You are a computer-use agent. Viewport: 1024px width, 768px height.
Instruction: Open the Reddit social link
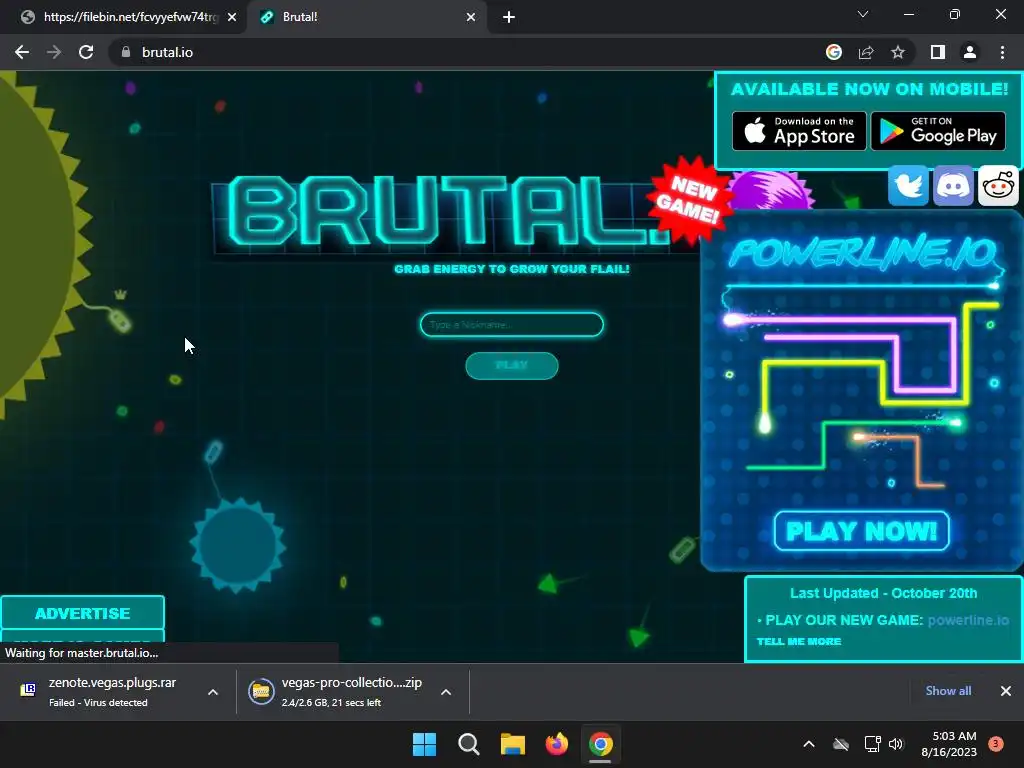tap(998, 186)
